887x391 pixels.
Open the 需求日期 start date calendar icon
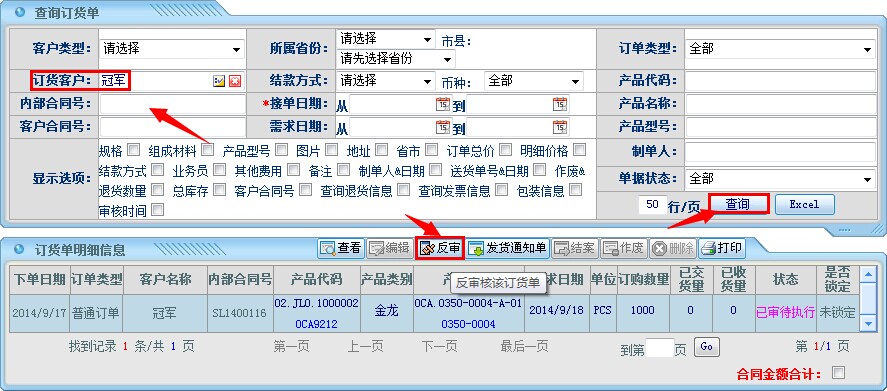pos(442,127)
